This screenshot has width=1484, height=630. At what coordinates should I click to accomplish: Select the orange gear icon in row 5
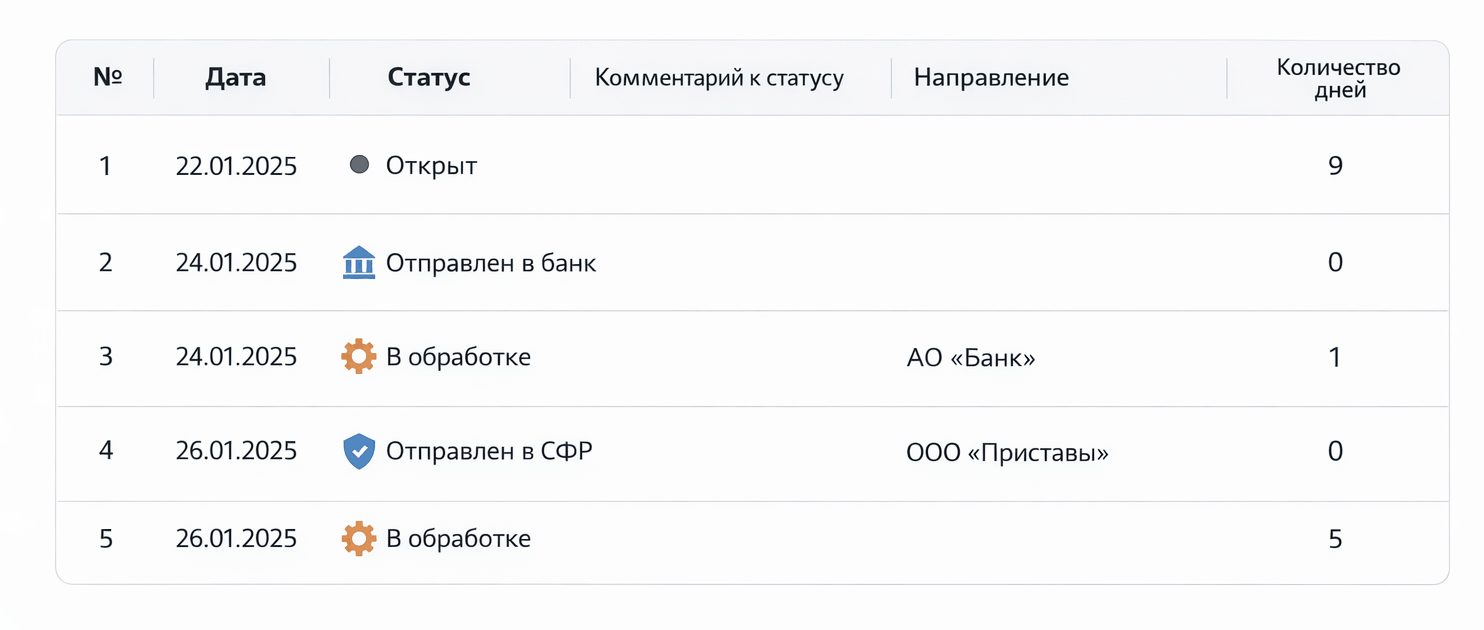tap(358, 538)
